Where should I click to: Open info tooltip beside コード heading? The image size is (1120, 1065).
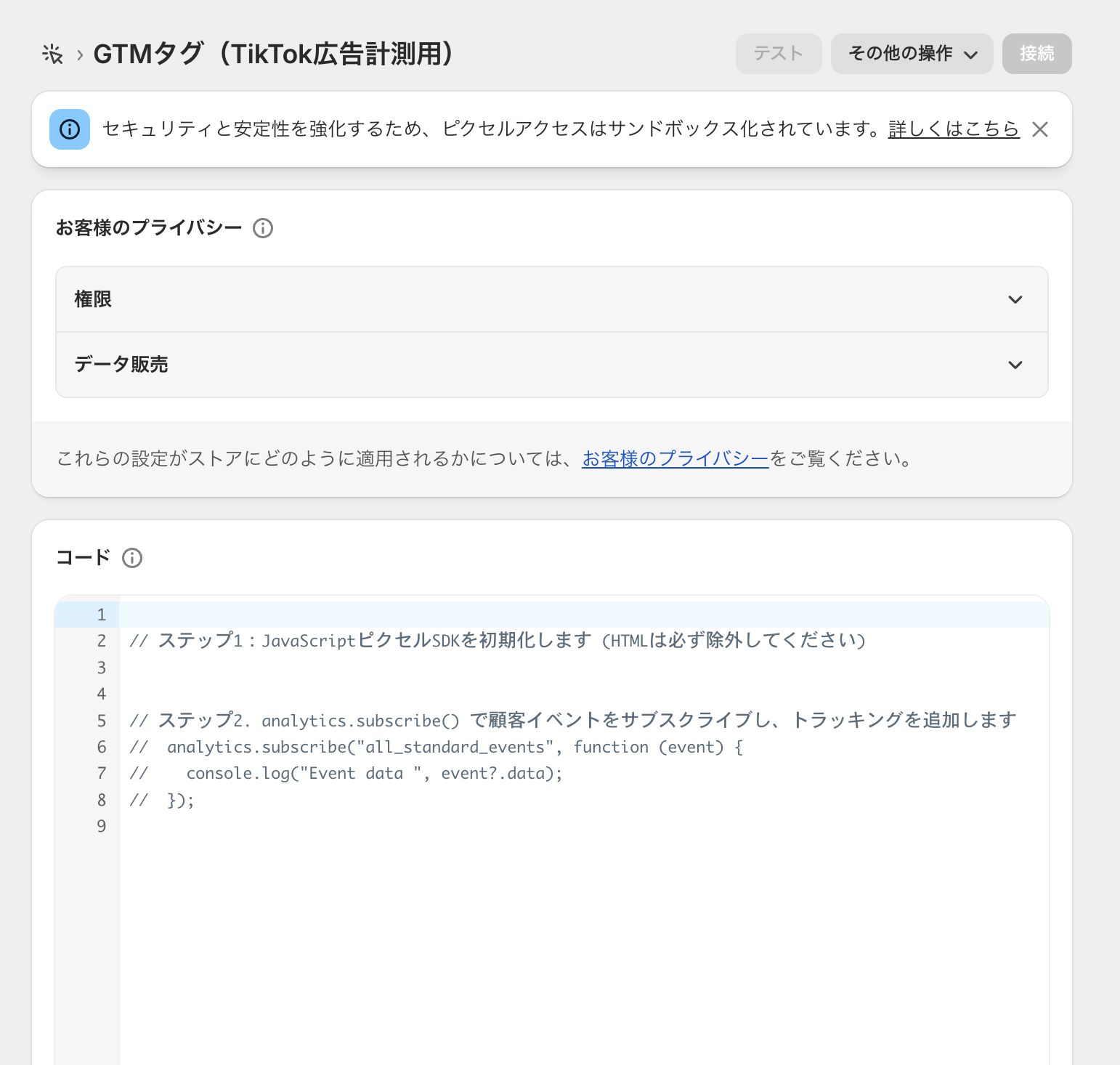(x=132, y=558)
